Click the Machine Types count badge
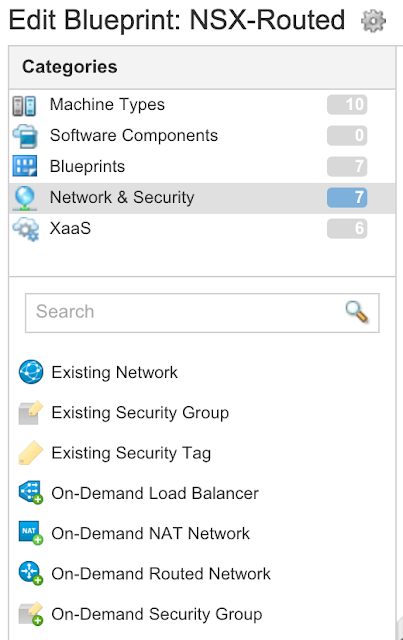This screenshot has height=640, width=403. [347, 104]
